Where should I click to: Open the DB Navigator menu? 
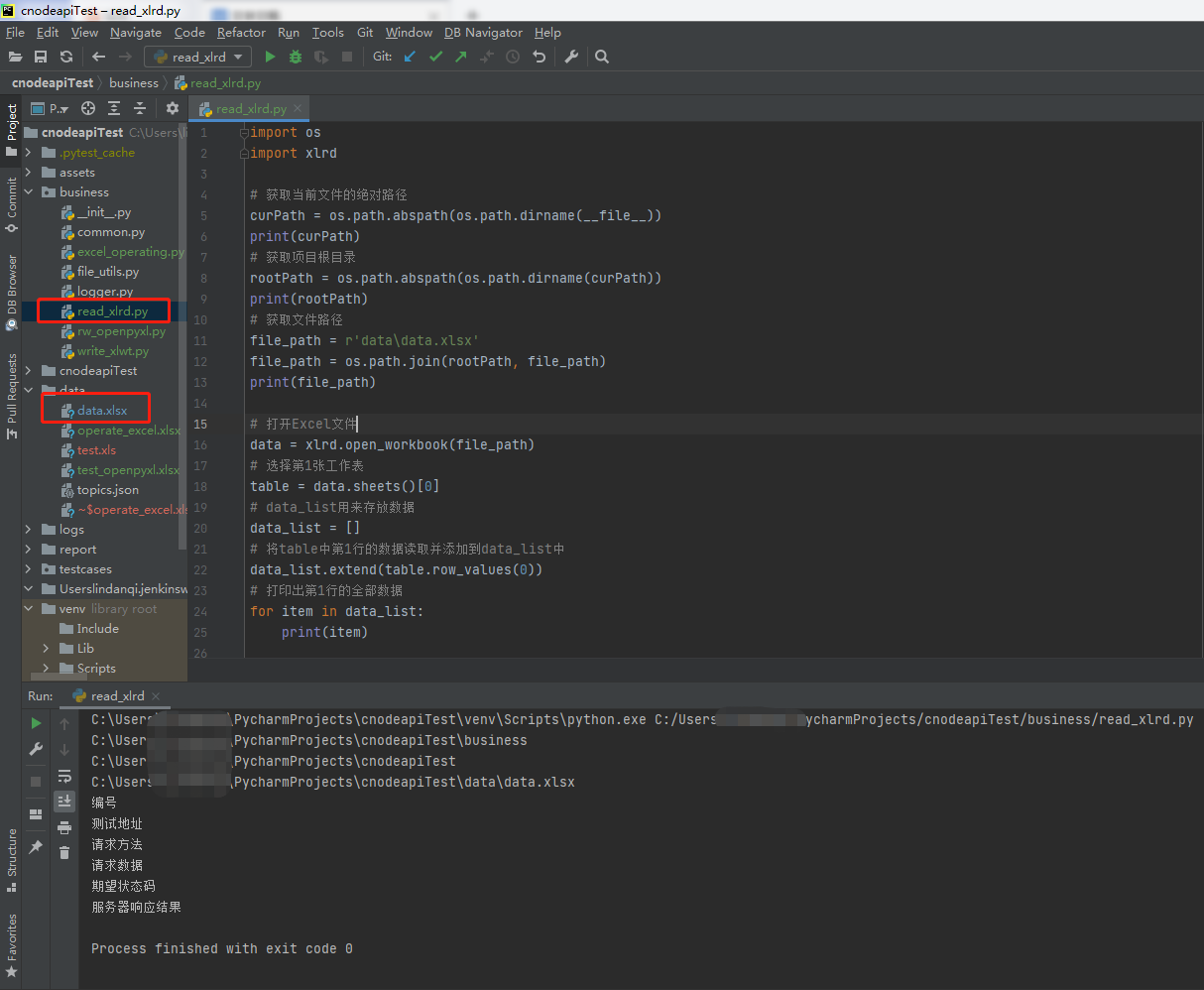(483, 33)
